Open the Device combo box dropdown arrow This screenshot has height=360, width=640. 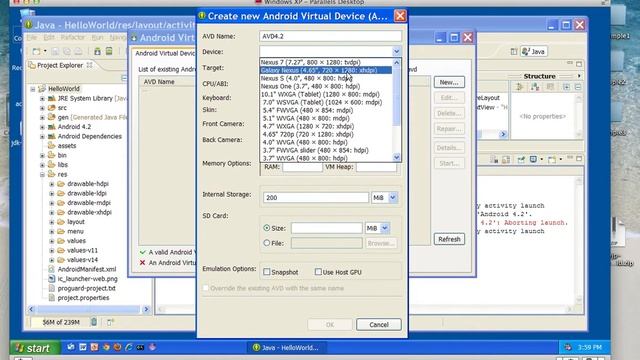coord(396,51)
